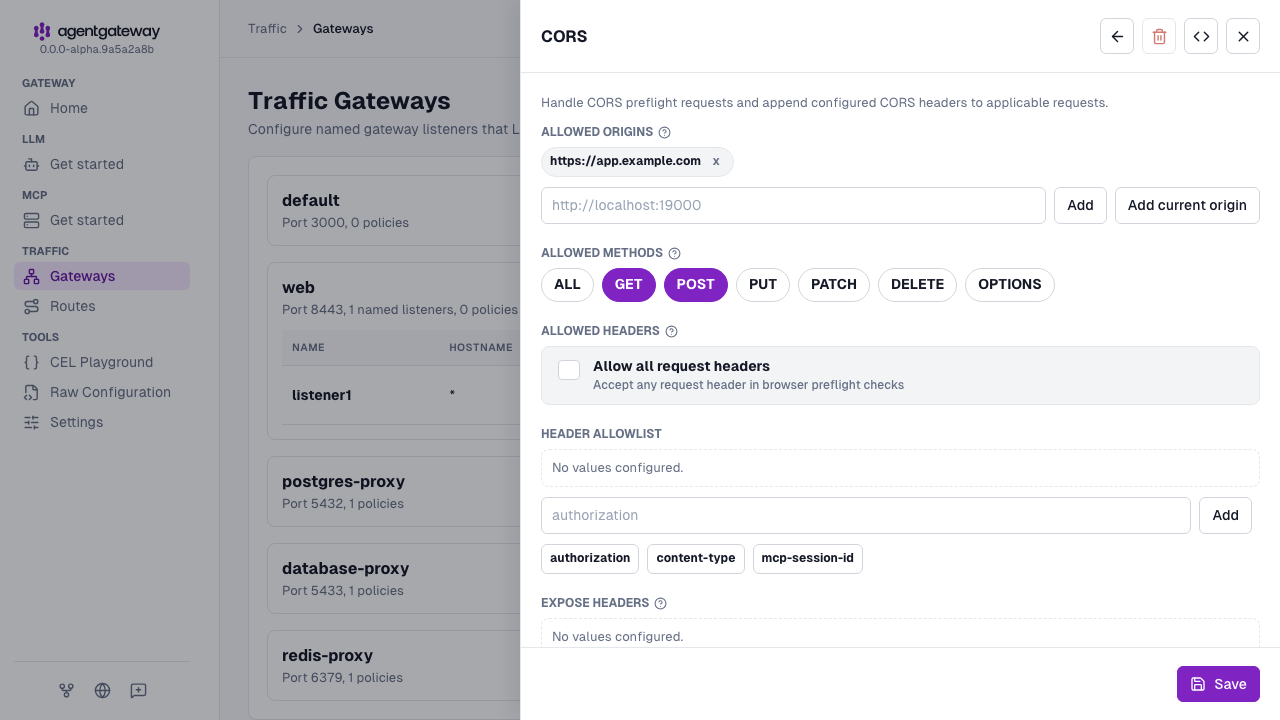
Task: Open the code view icon in CORS header
Action: 1201,36
